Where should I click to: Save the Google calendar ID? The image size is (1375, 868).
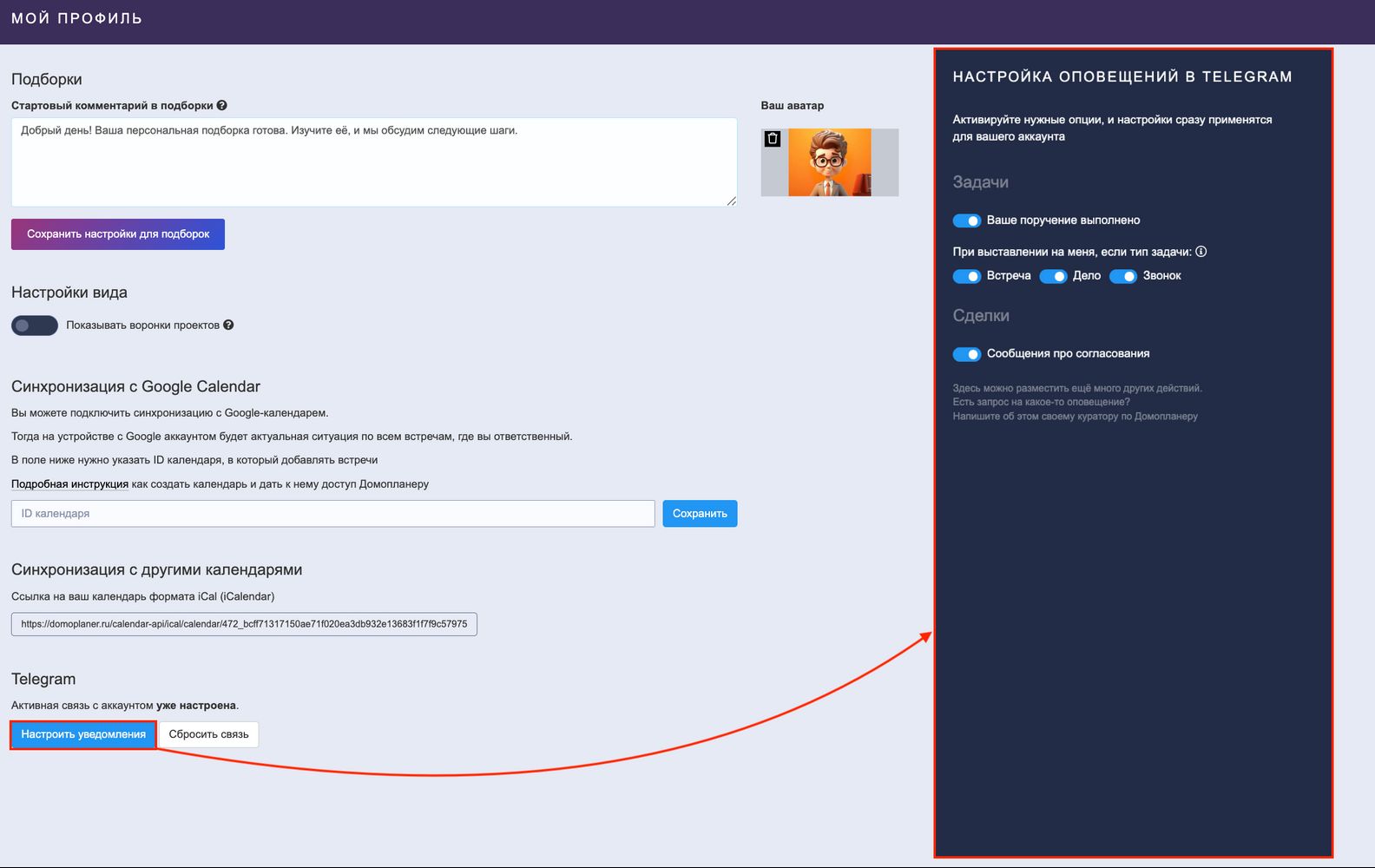700,514
